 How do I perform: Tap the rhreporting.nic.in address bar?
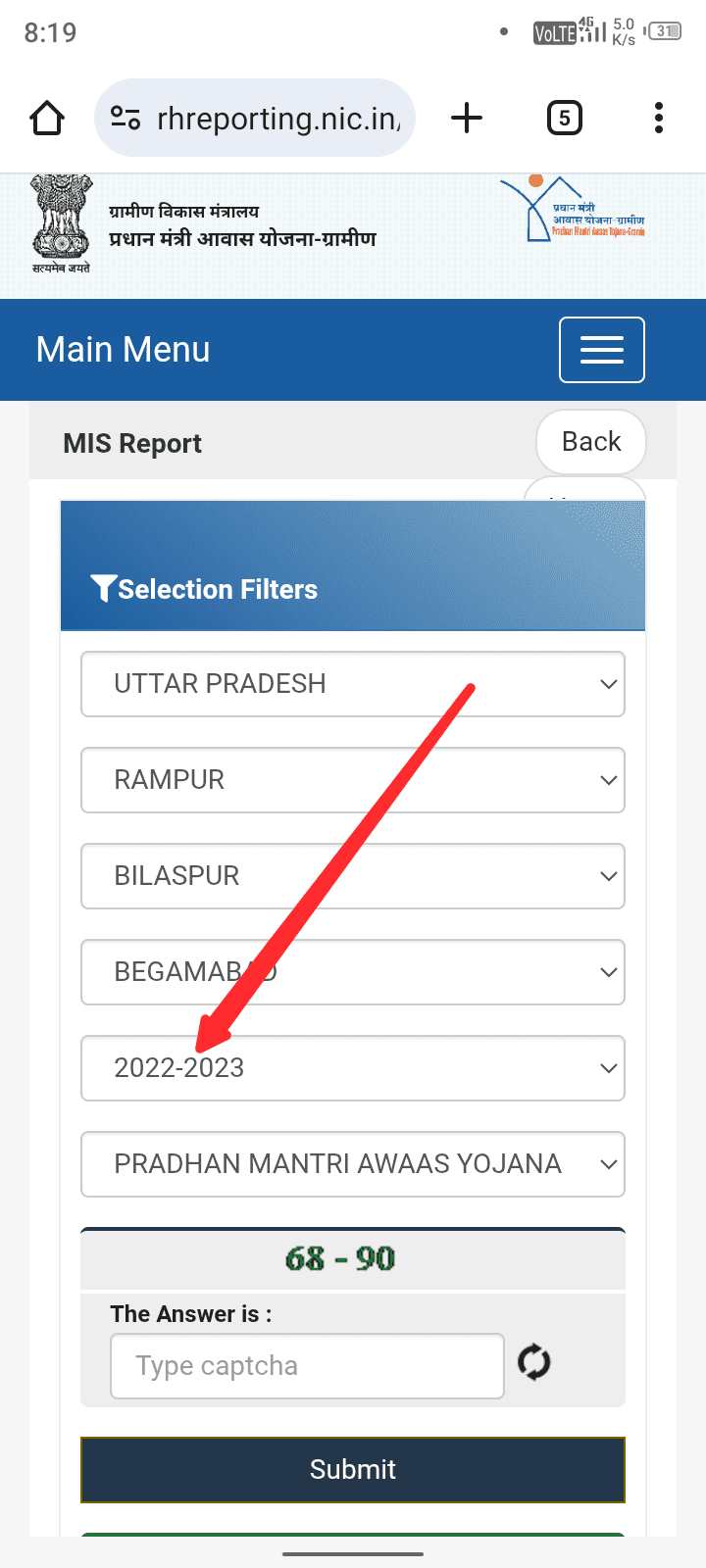click(278, 119)
